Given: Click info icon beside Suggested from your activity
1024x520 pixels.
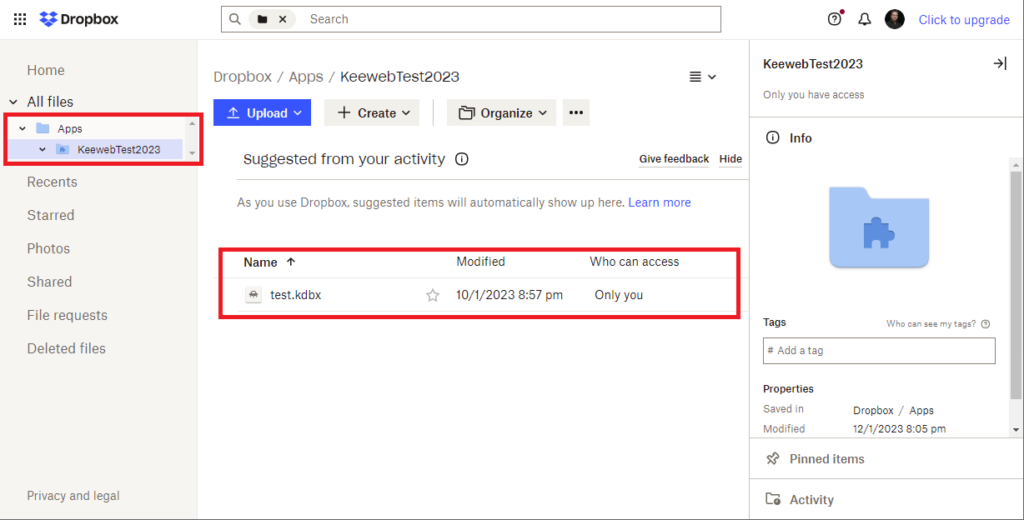Looking at the screenshot, I should [x=462, y=159].
